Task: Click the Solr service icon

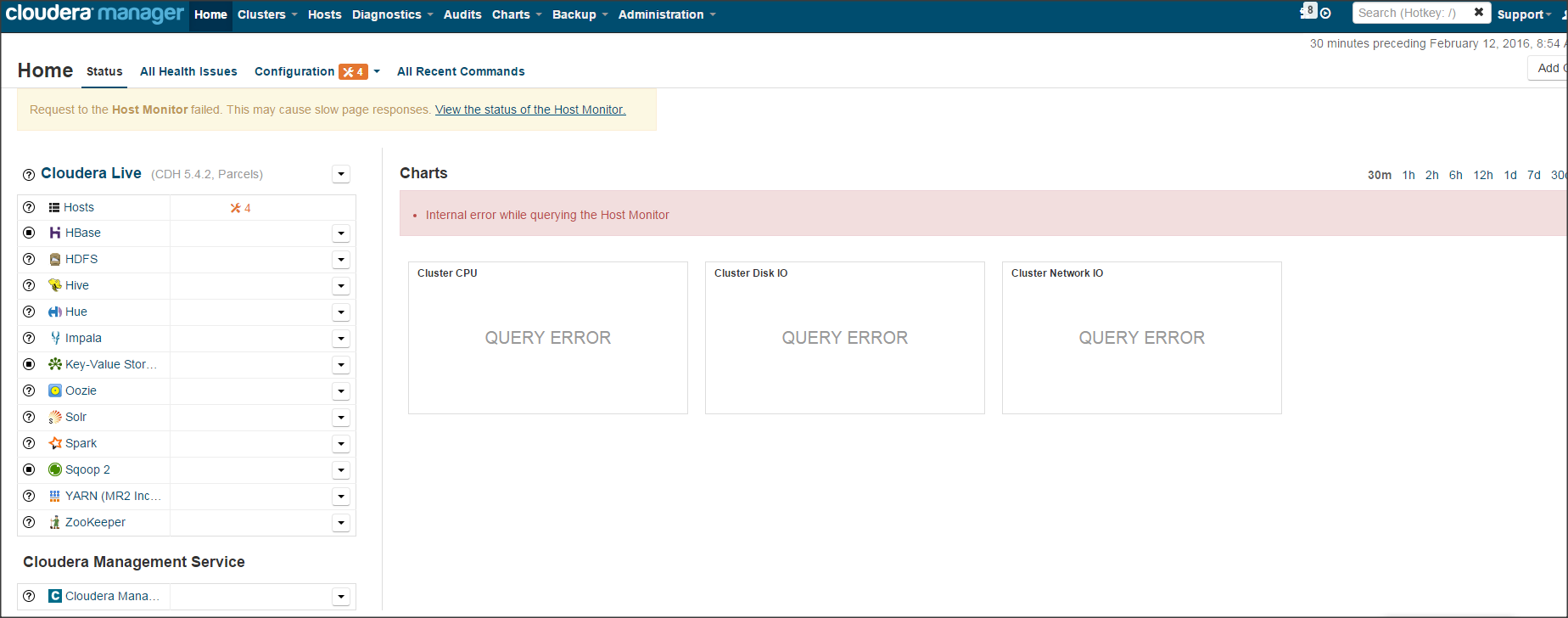Action: [x=55, y=417]
